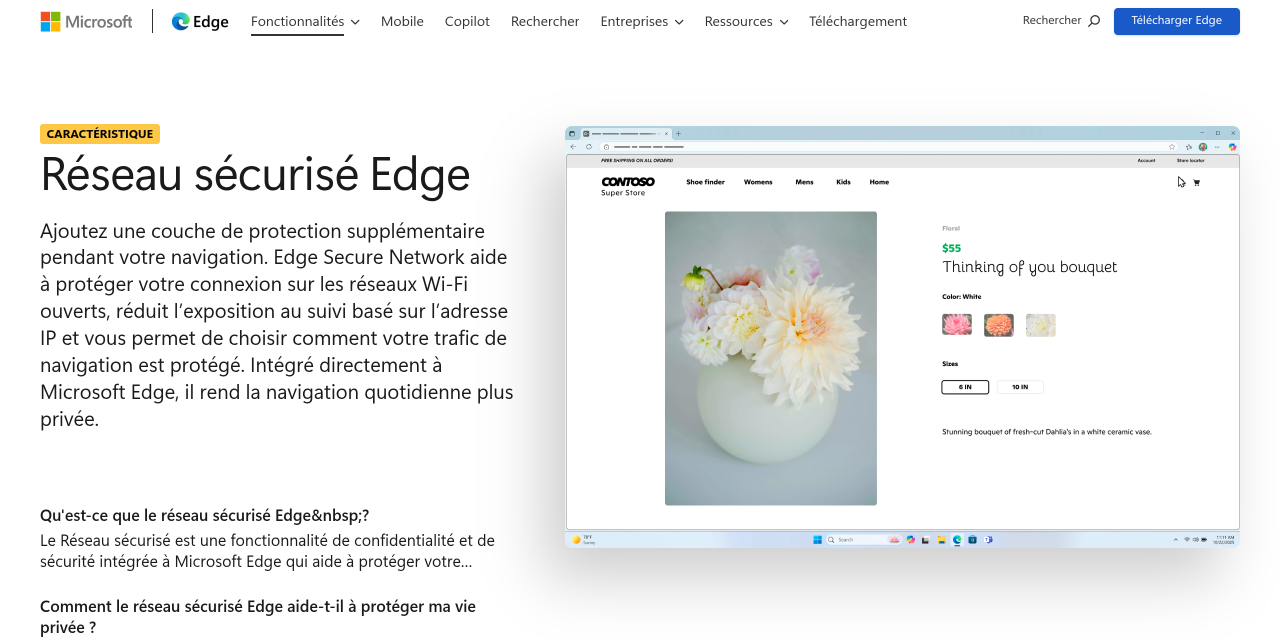Click the Contoso Super Store logo
This screenshot has height=640, width=1280.
point(628,186)
